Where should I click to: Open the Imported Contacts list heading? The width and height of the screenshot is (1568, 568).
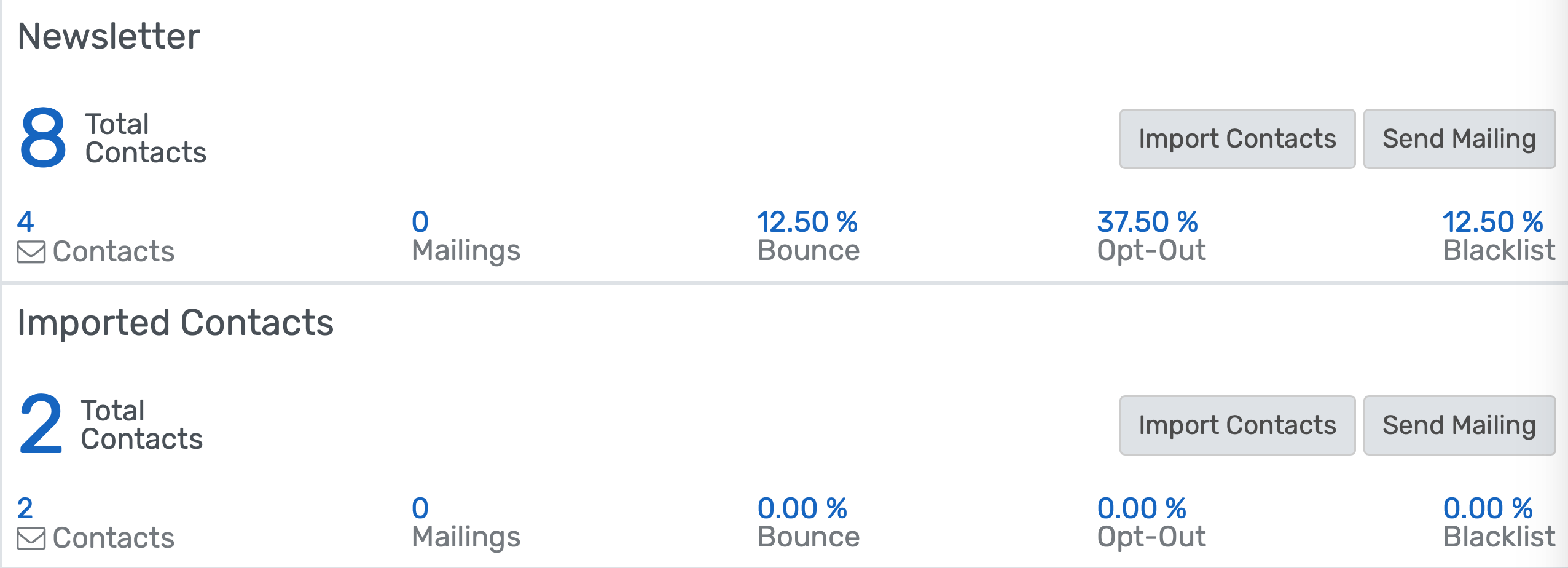(x=175, y=323)
